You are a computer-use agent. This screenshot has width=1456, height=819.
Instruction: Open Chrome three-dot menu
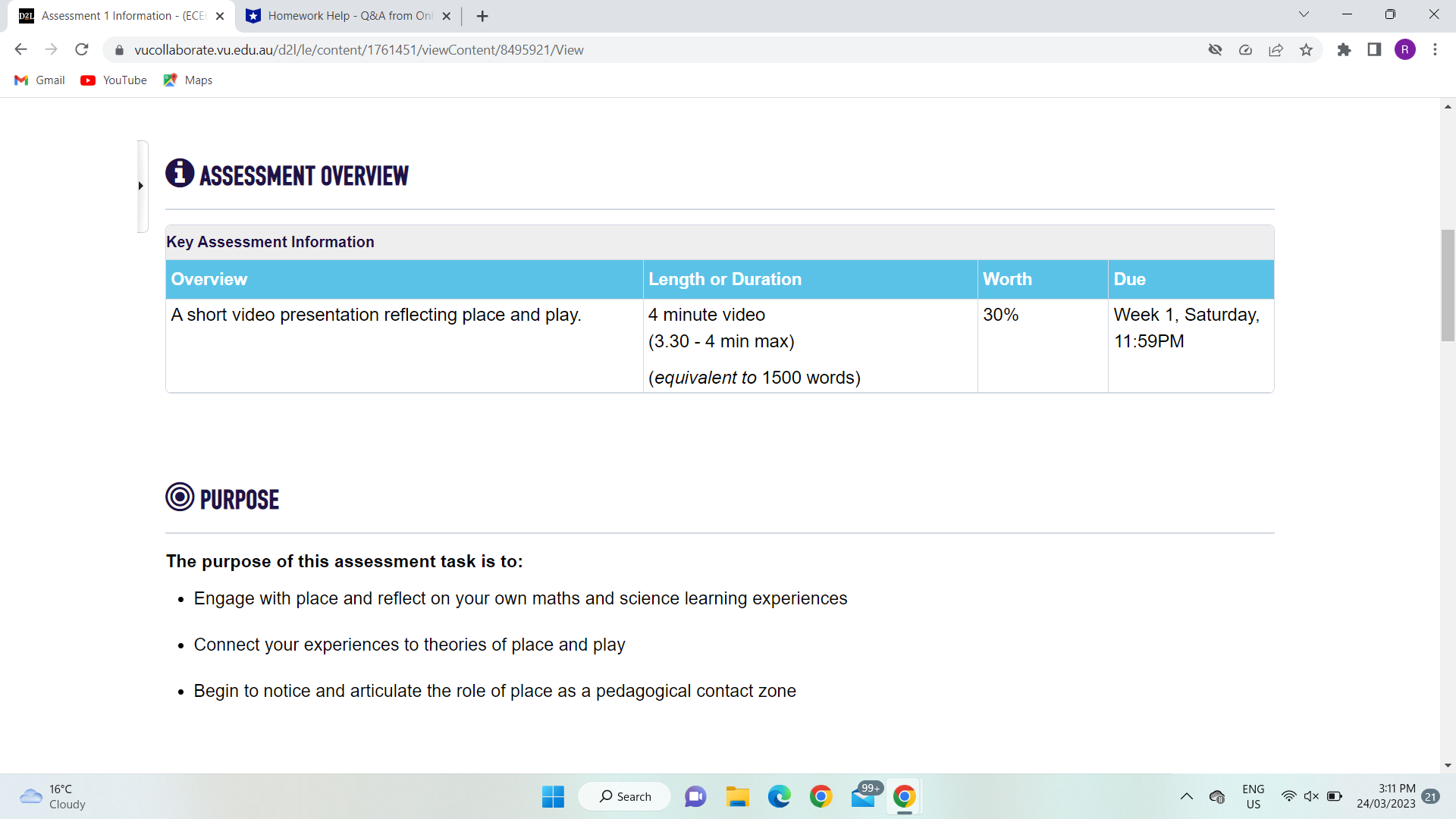tap(1435, 50)
